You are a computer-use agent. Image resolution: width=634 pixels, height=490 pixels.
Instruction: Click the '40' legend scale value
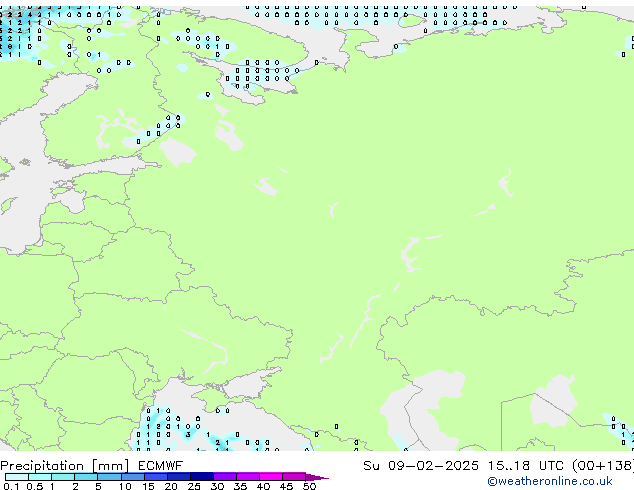click(263, 486)
